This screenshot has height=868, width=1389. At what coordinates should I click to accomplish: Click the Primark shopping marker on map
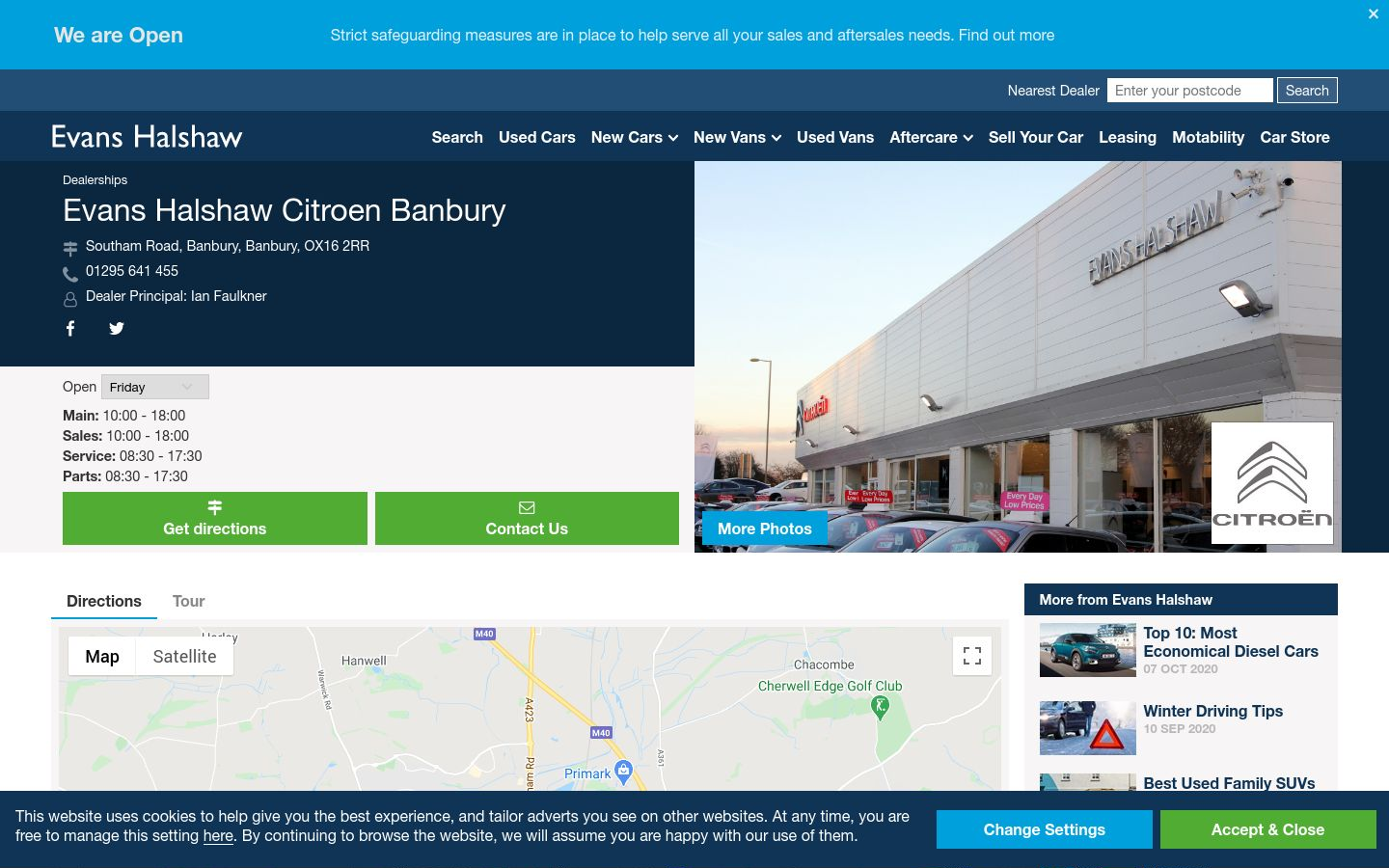pos(624,771)
